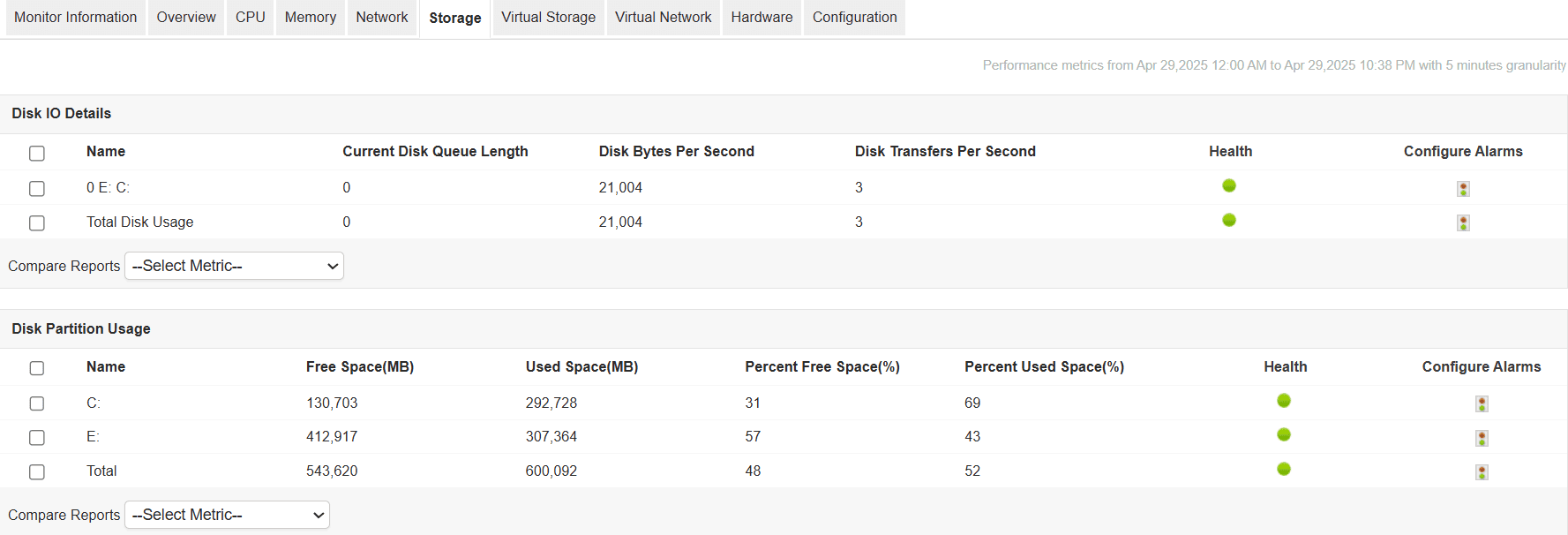Open alarm configuration icon for Total Disk Usage
1568x535 pixels.
tap(1463, 223)
